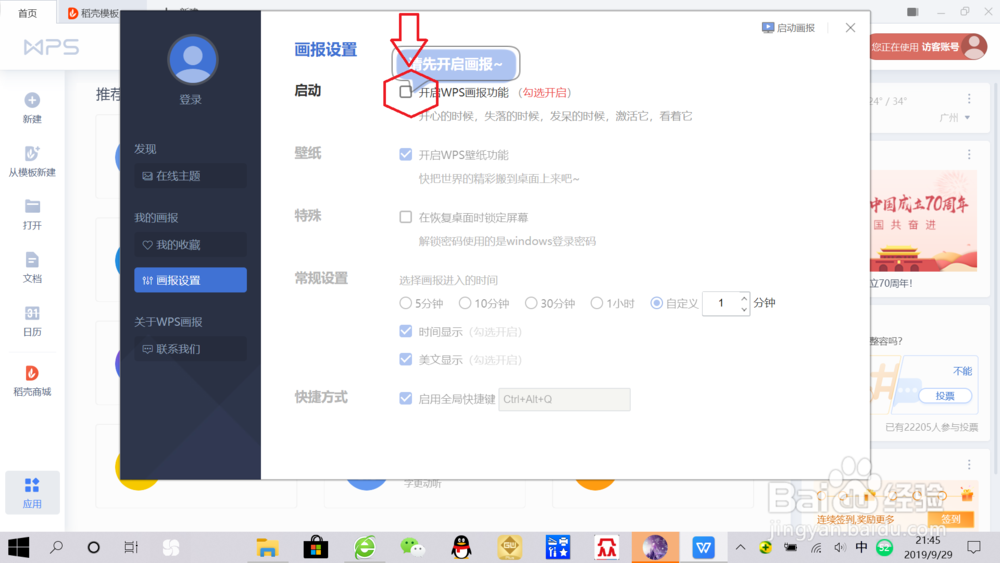Open 联系我们 in sidebar
This screenshot has height=563, width=1000.
coord(190,349)
